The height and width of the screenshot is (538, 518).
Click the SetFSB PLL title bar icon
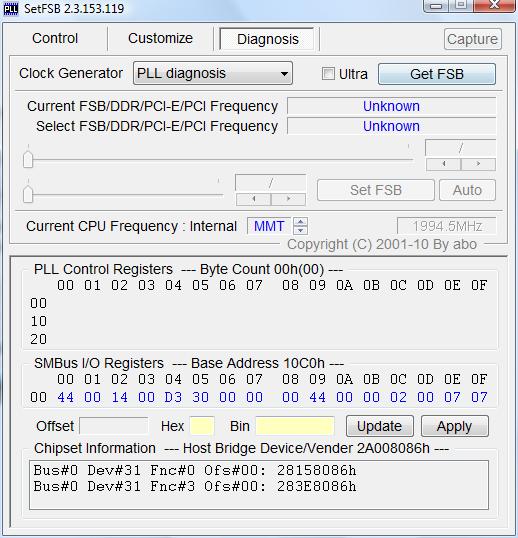point(11,8)
